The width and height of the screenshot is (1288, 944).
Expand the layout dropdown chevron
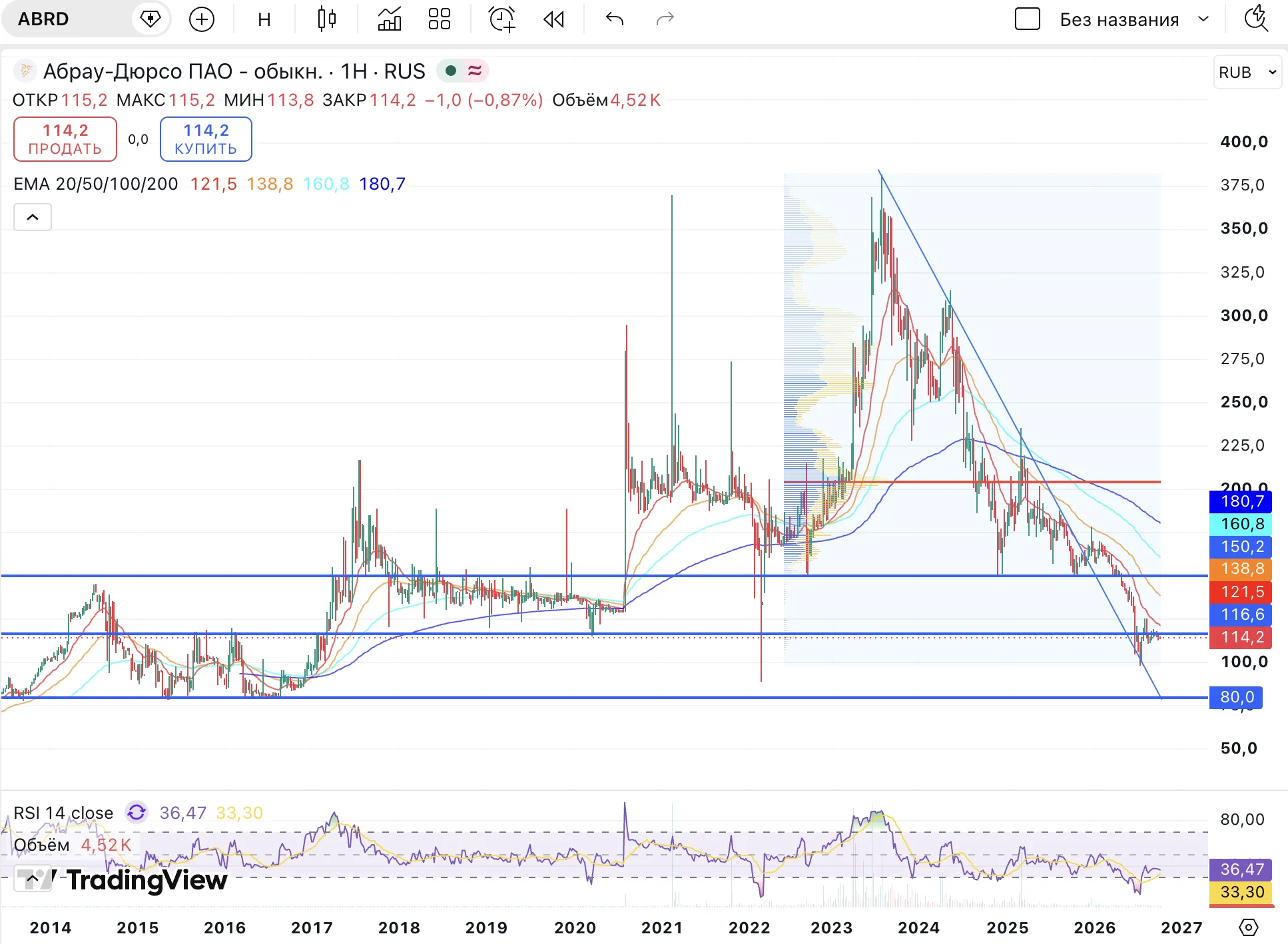[1203, 19]
